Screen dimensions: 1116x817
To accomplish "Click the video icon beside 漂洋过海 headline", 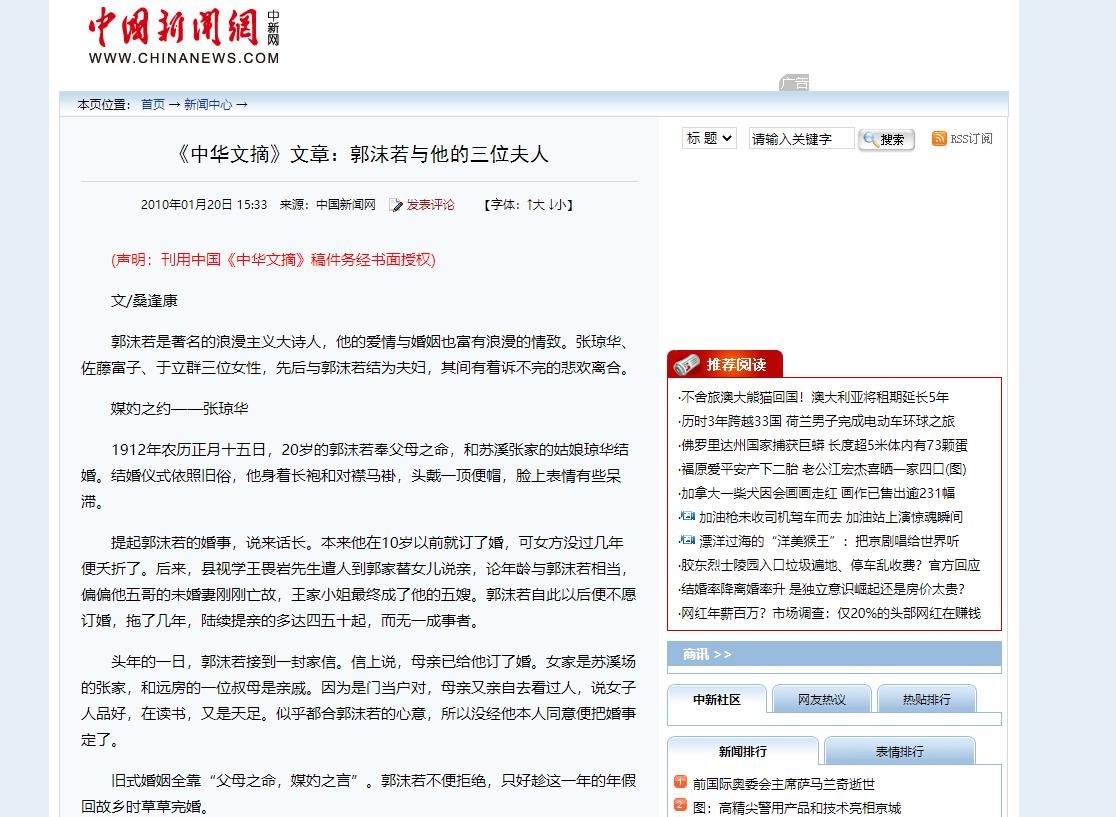I will pos(687,540).
